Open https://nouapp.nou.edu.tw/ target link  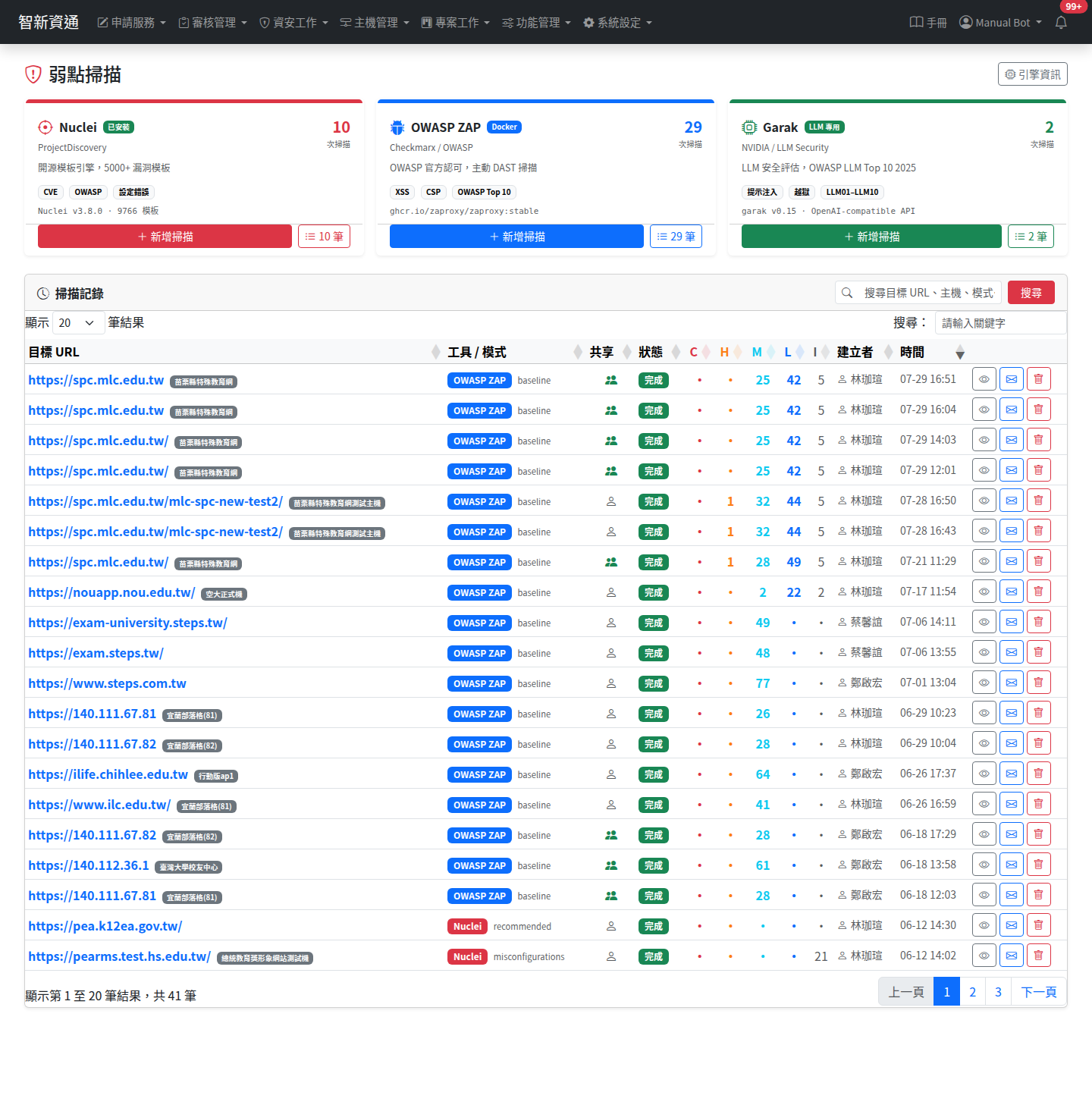tap(111, 592)
